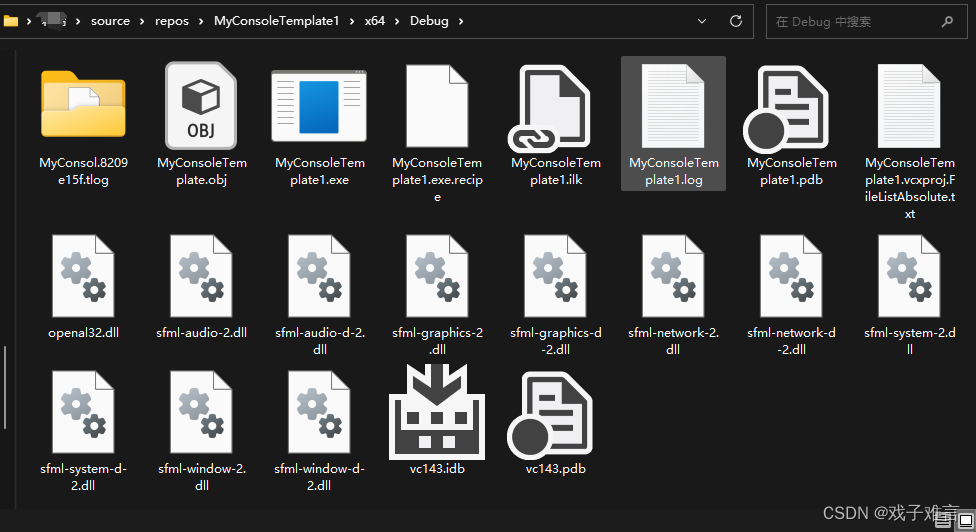The height and width of the screenshot is (532, 976).
Task: Select the sfml-window-2.dll file icon
Action: (x=201, y=412)
